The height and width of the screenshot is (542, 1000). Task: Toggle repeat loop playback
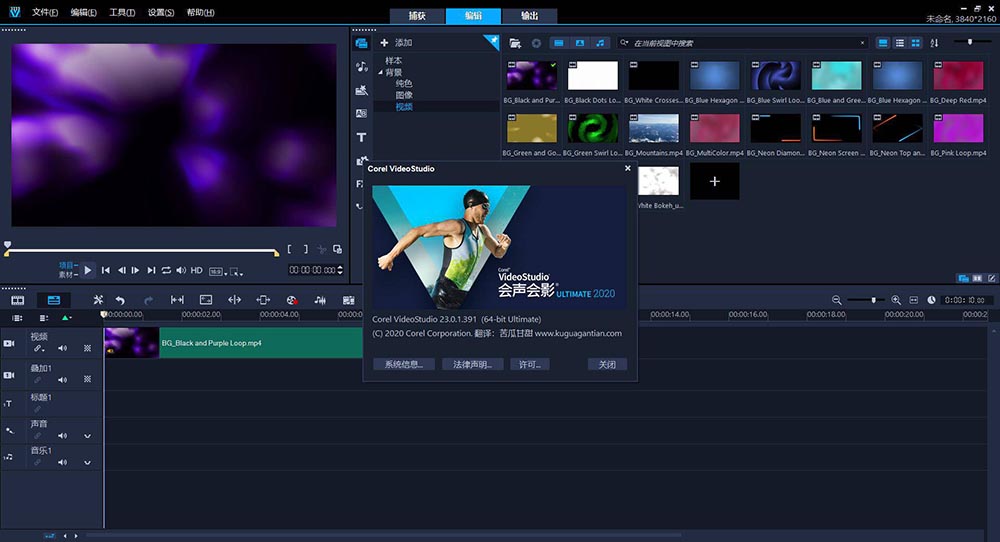coord(166,270)
